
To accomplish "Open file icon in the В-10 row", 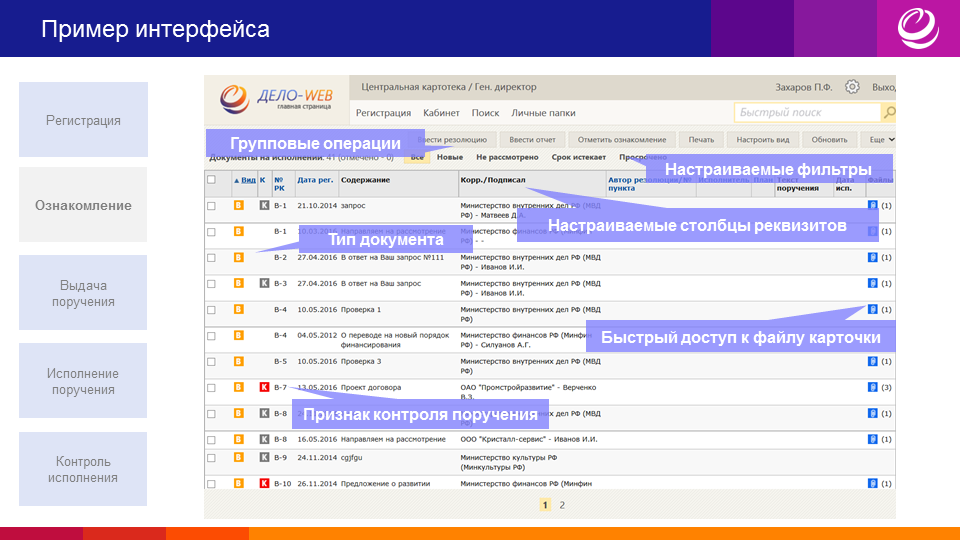I will click(872, 483).
